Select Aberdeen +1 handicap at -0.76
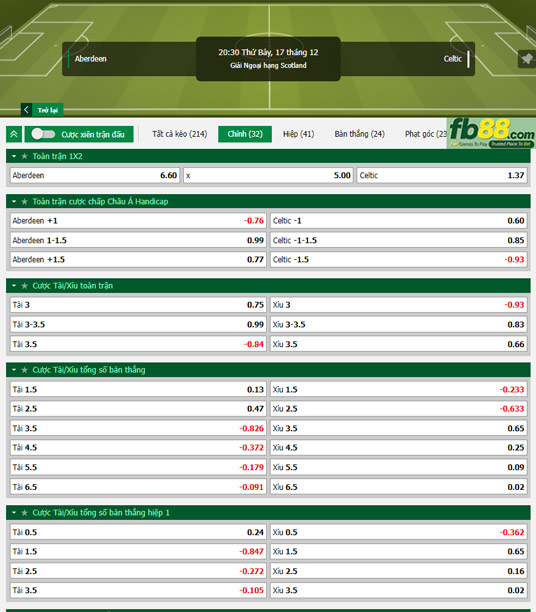This screenshot has height=612, width=536. pyautogui.click(x=138, y=221)
